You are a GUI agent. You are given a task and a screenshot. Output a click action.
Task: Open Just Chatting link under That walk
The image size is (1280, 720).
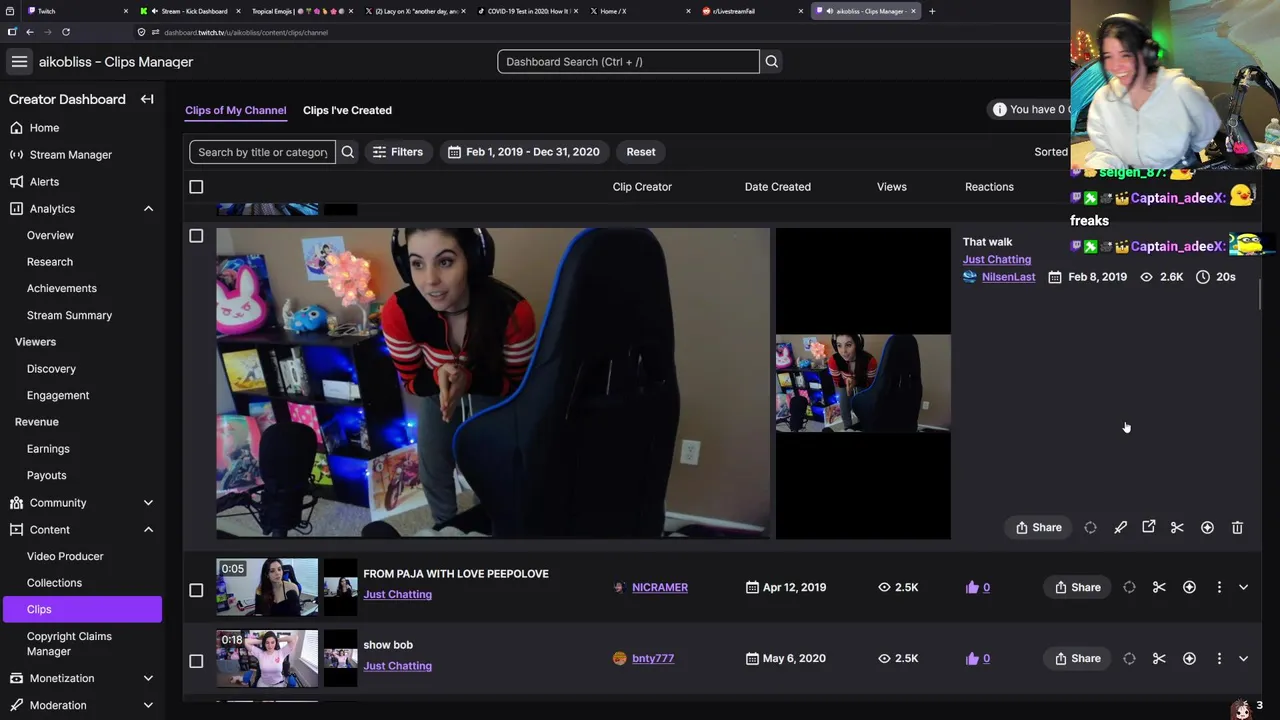[x=996, y=259]
